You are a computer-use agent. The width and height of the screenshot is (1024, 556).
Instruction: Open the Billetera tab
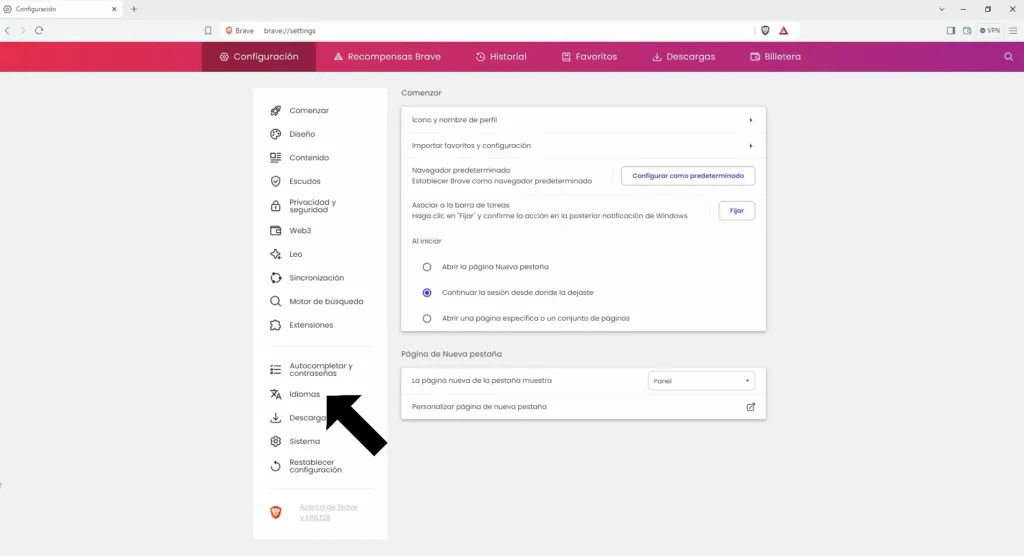775,57
